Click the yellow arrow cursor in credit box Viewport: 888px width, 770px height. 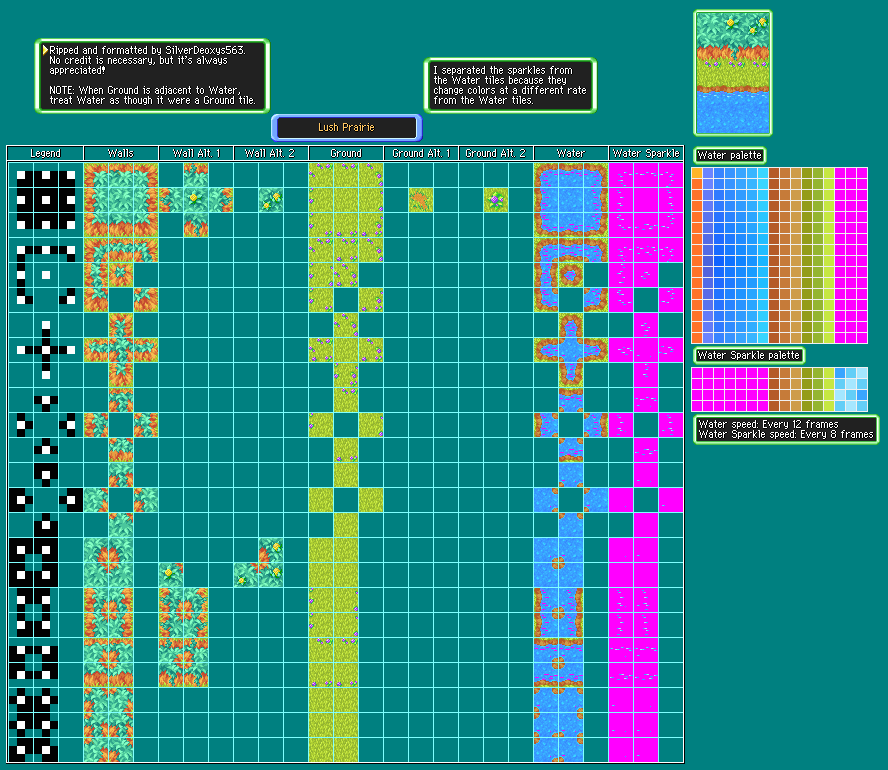point(45,50)
